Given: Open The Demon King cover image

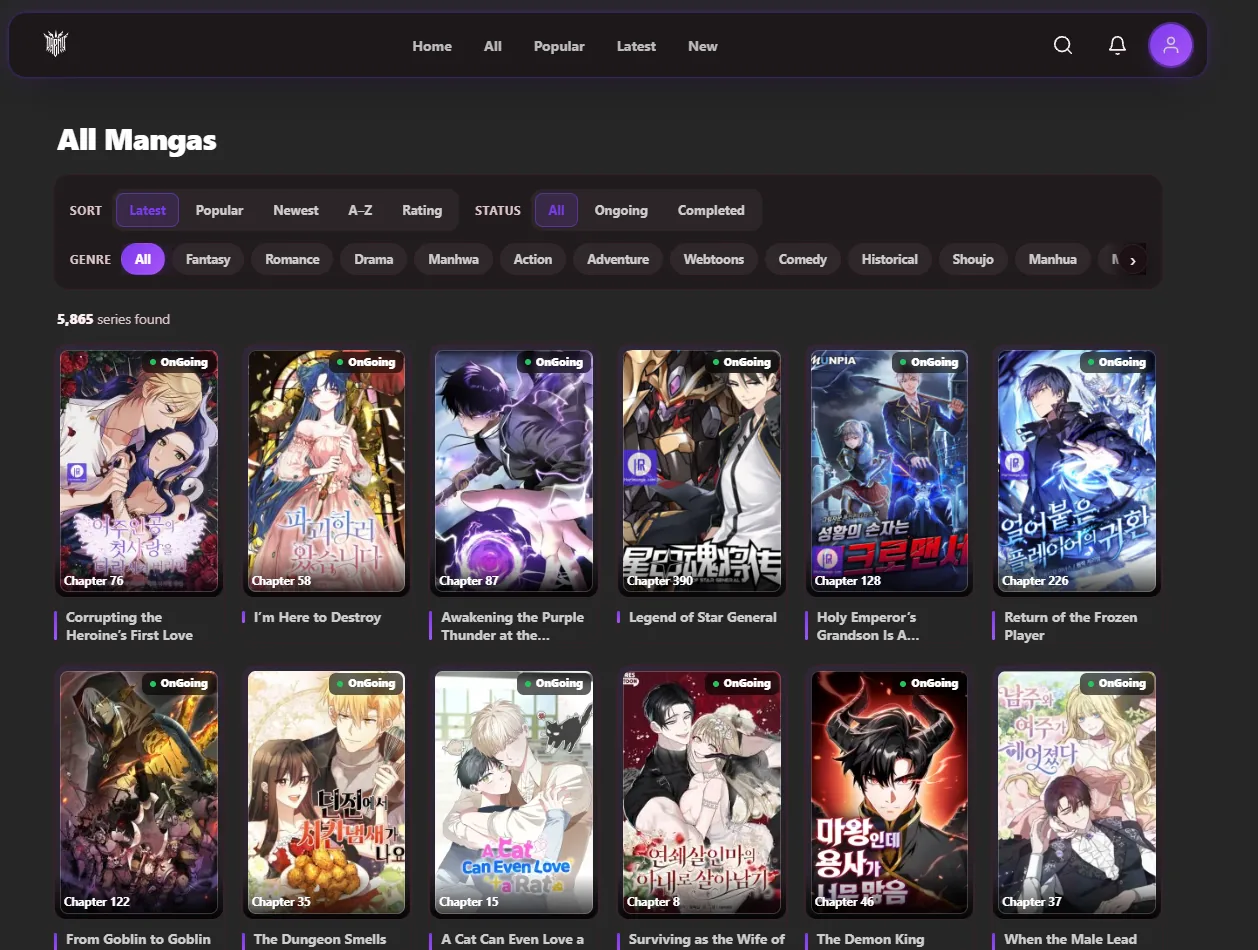Looking at the screenshot, I should [890, 792].
